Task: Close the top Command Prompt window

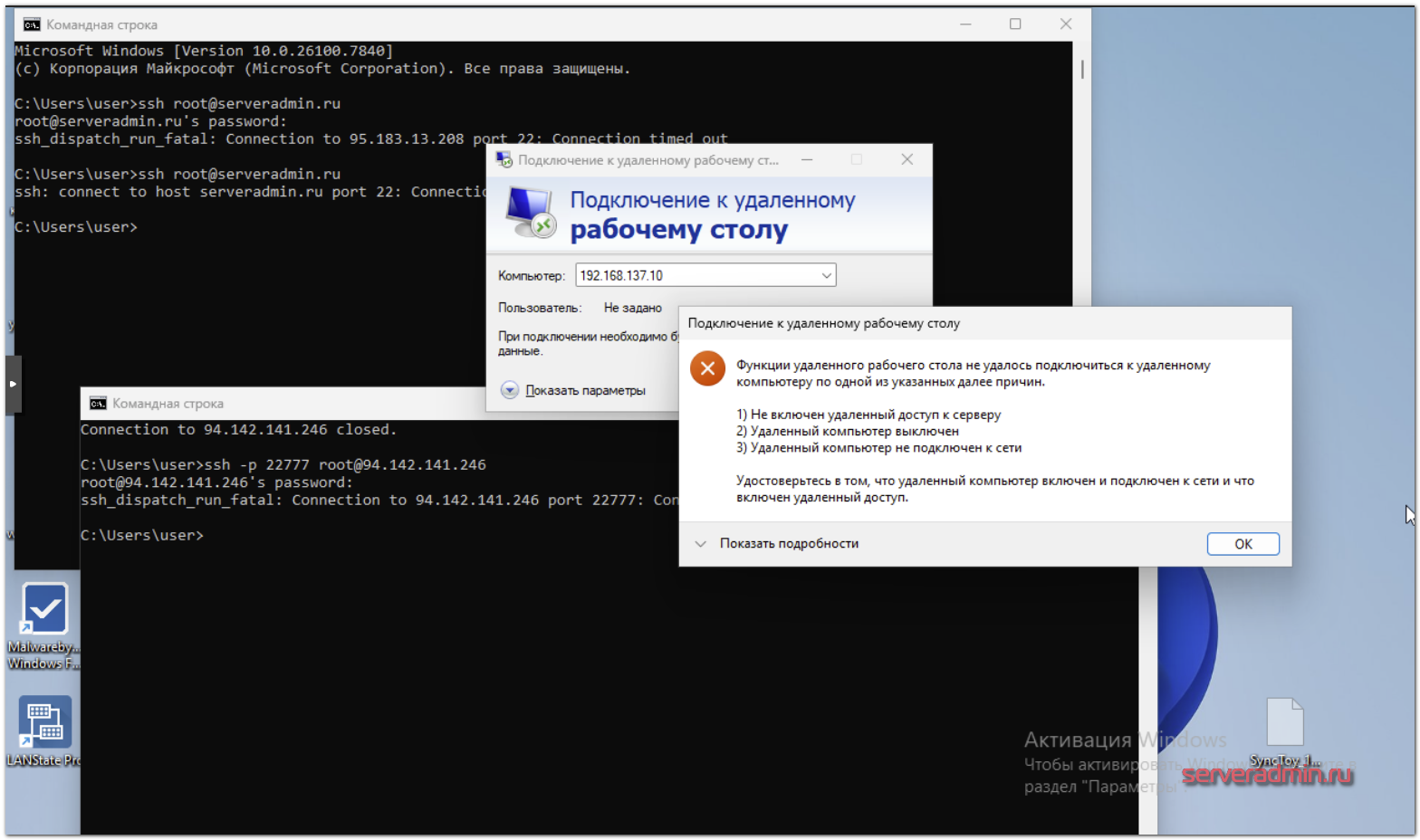Action: point(1065,24)
